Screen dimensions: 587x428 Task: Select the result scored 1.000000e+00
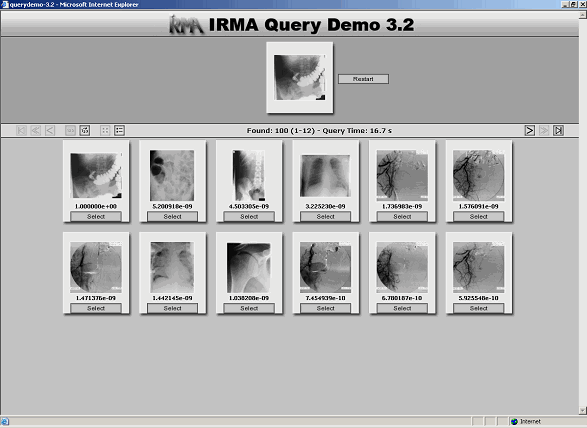pyautogui.click(x=96, y=216)
